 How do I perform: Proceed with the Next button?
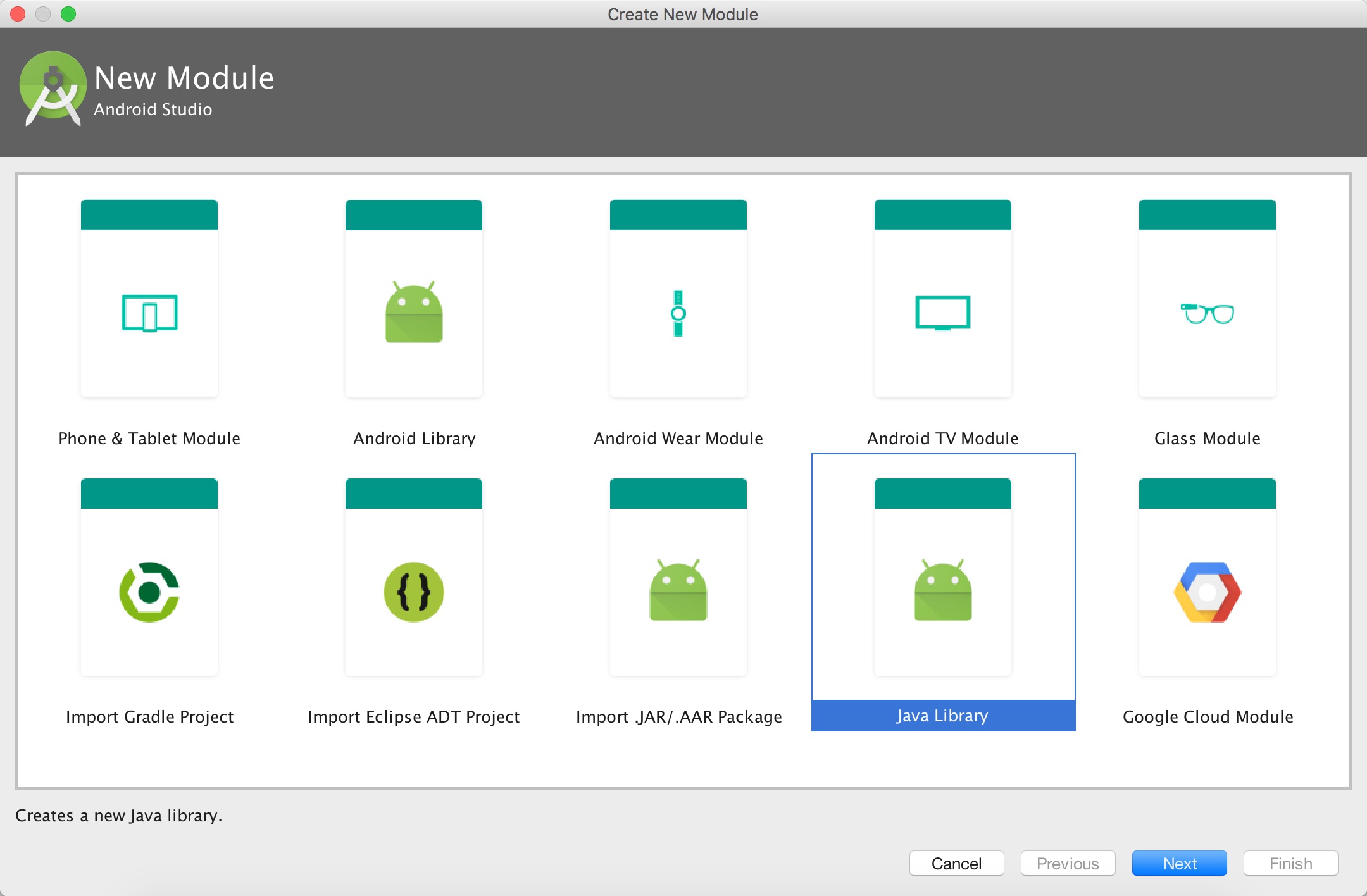(1180, 863)
